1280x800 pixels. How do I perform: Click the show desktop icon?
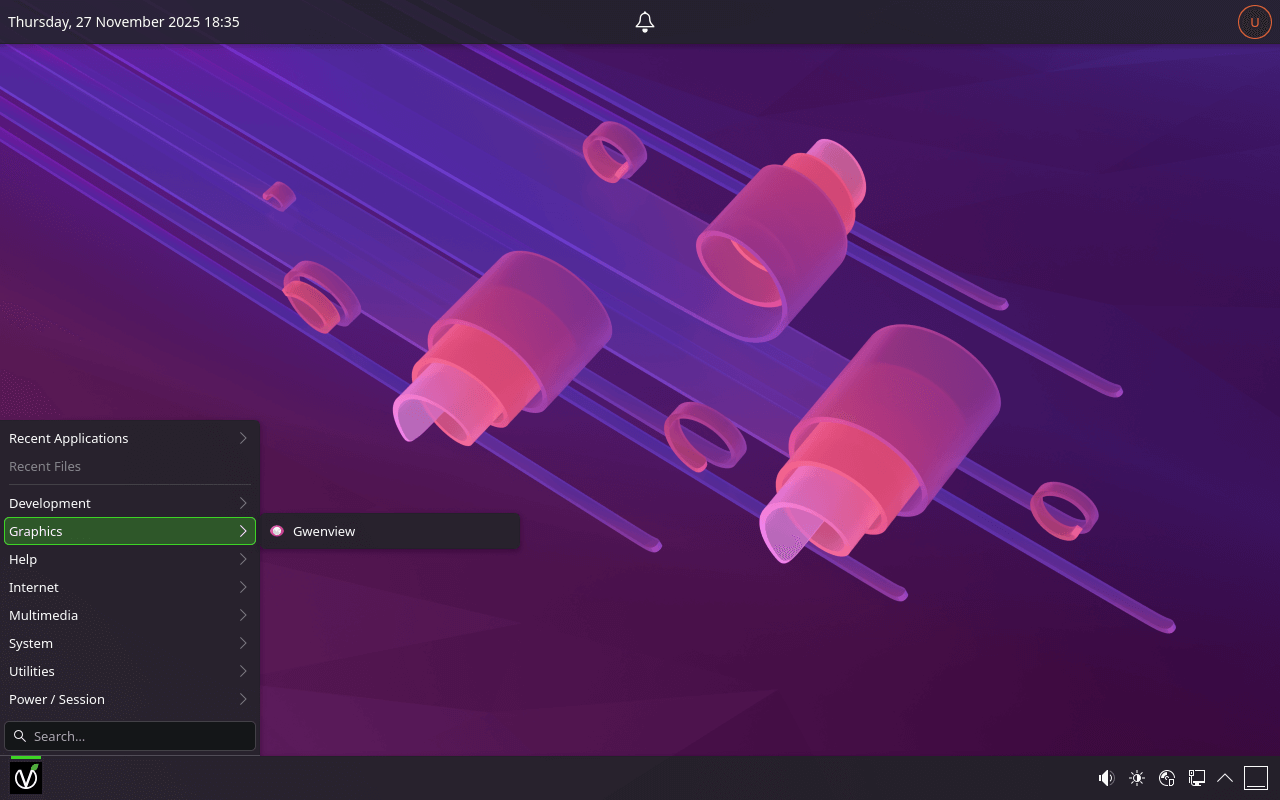[x=1255, y=778]
